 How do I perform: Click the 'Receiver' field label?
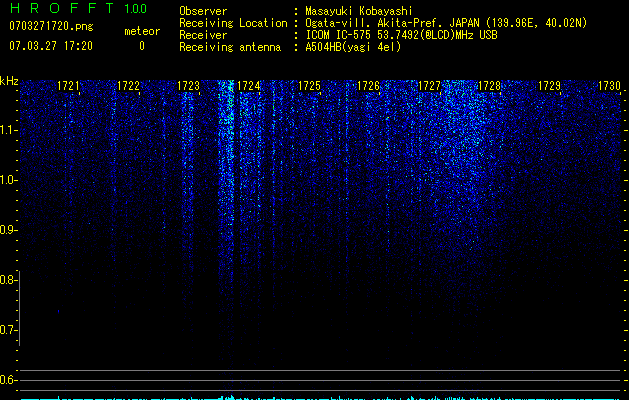[x=203, y=35]
